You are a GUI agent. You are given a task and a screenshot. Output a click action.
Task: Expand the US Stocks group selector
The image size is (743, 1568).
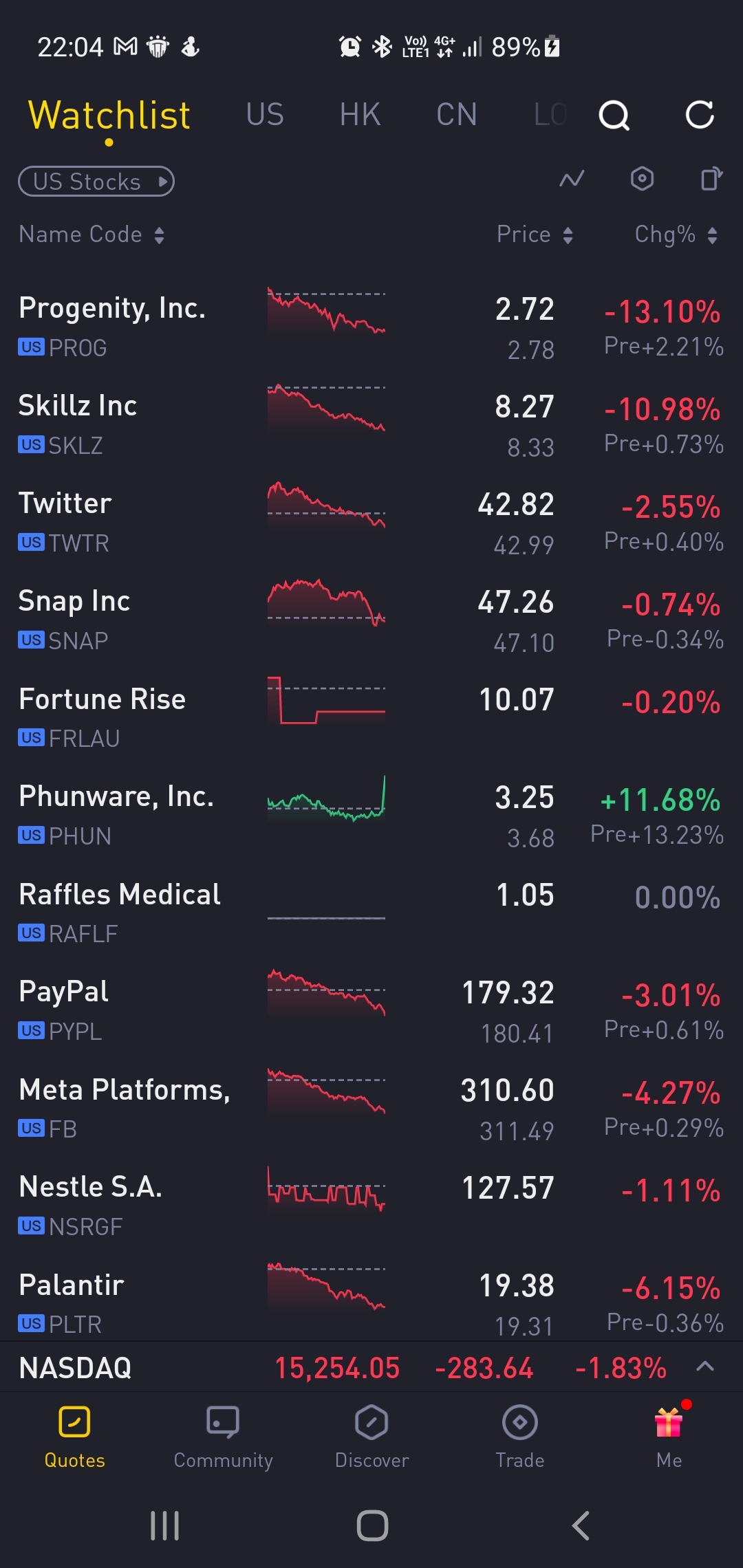(x=96, y=182)
